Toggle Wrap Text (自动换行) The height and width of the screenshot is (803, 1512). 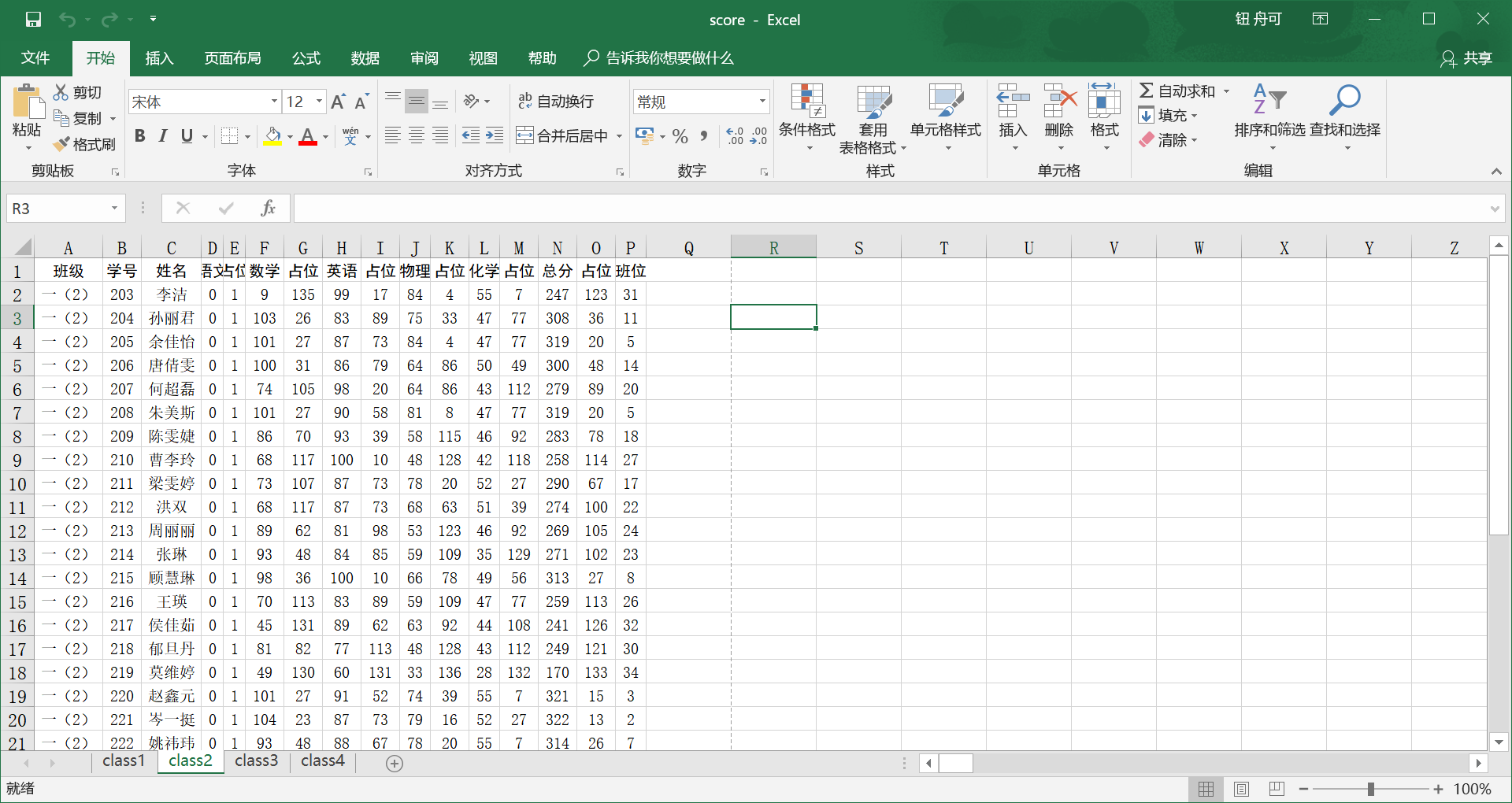pyautogui.click(x=556, y=101)
